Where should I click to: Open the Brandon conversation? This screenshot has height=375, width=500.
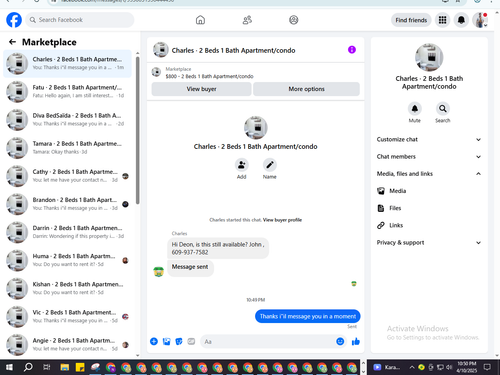(x=67, y=204)
